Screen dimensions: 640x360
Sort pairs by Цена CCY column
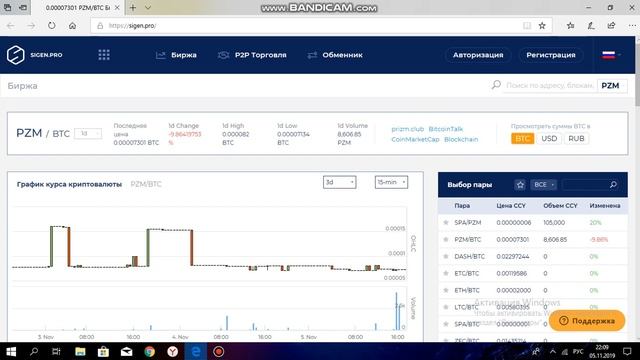click(511, 206)
